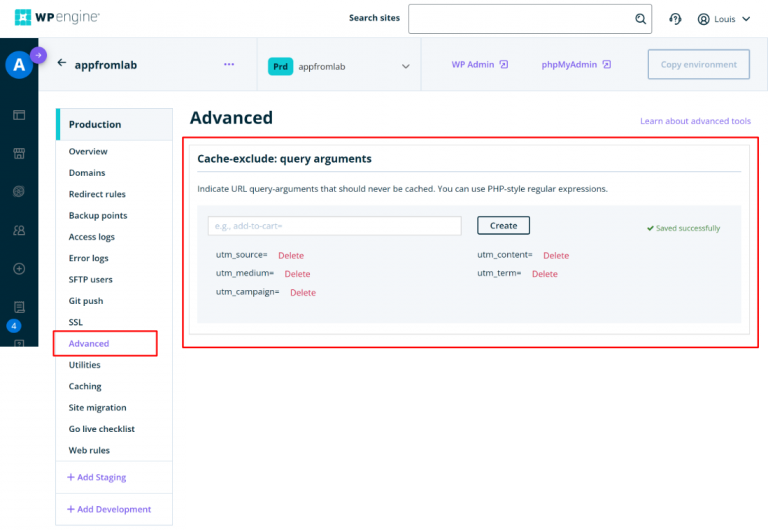
Task: Open Redirect rules
Action: tap(97, 194)
